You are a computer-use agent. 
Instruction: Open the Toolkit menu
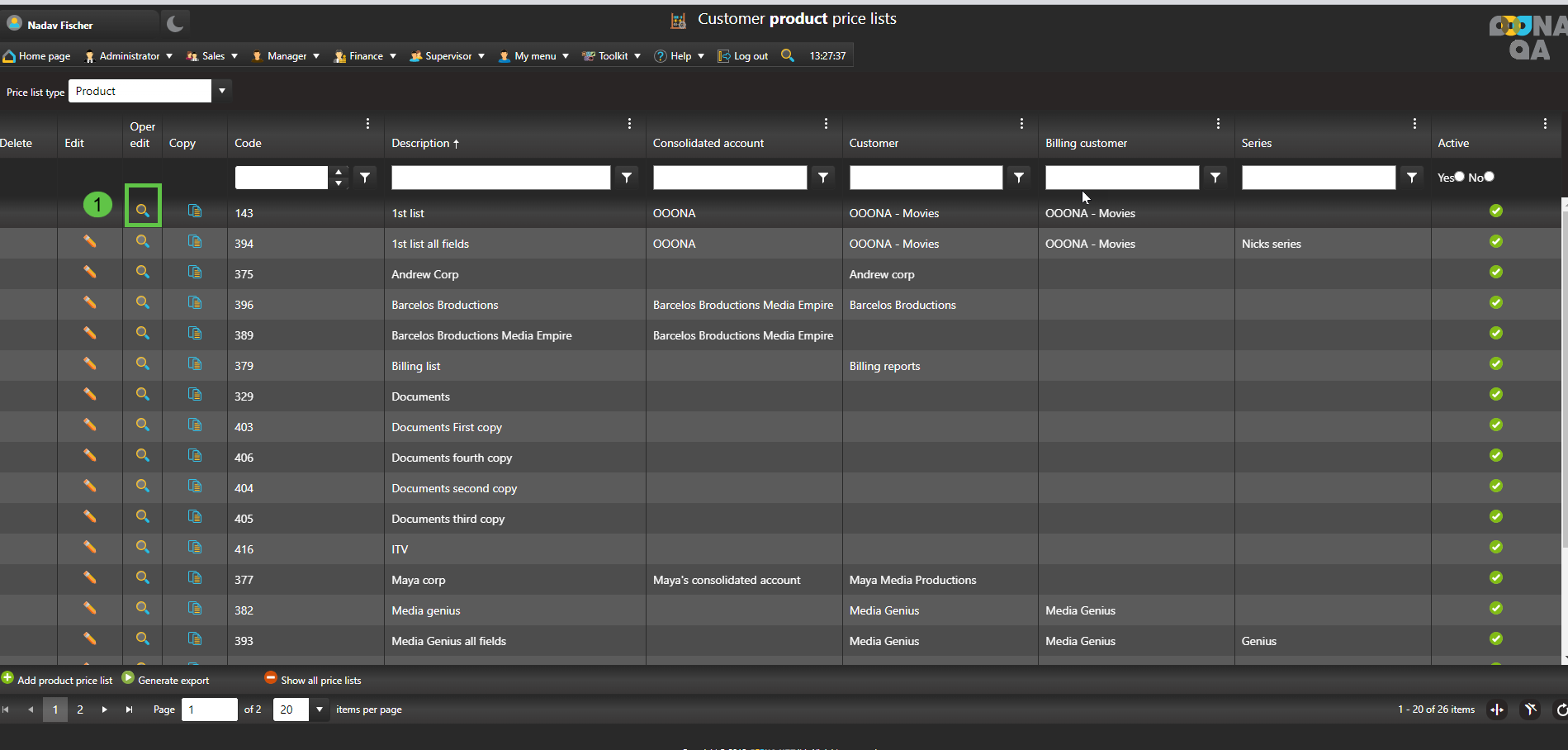pyautogui.click(x=612, y=56)
